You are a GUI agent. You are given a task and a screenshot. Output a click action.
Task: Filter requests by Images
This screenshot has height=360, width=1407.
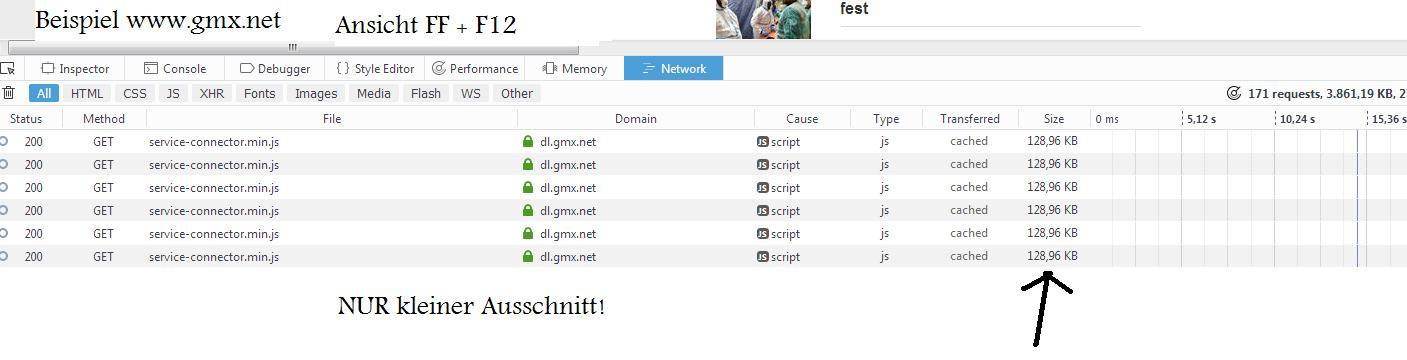316,93
